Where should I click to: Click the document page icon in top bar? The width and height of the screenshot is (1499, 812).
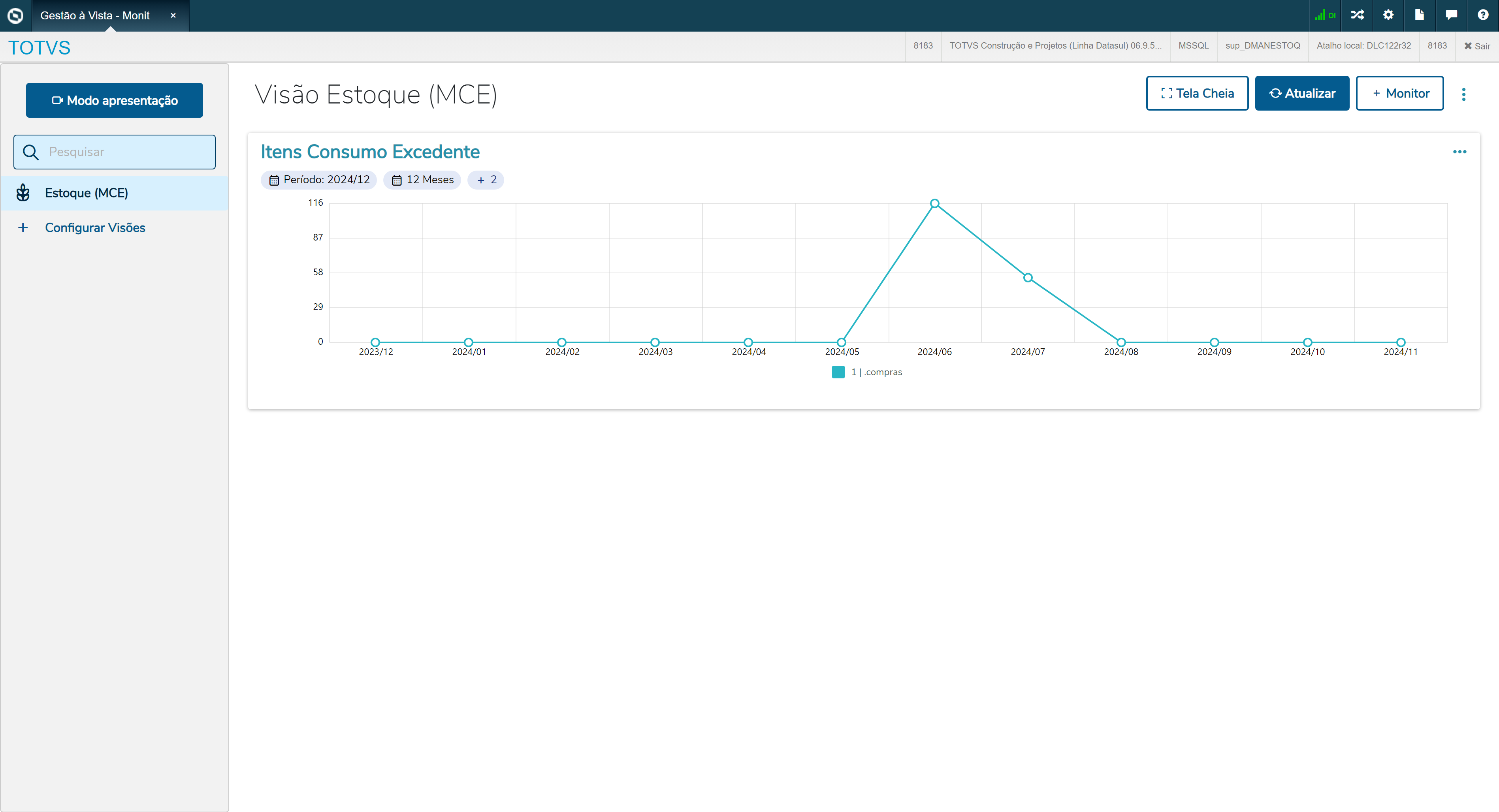point(1419,15)
